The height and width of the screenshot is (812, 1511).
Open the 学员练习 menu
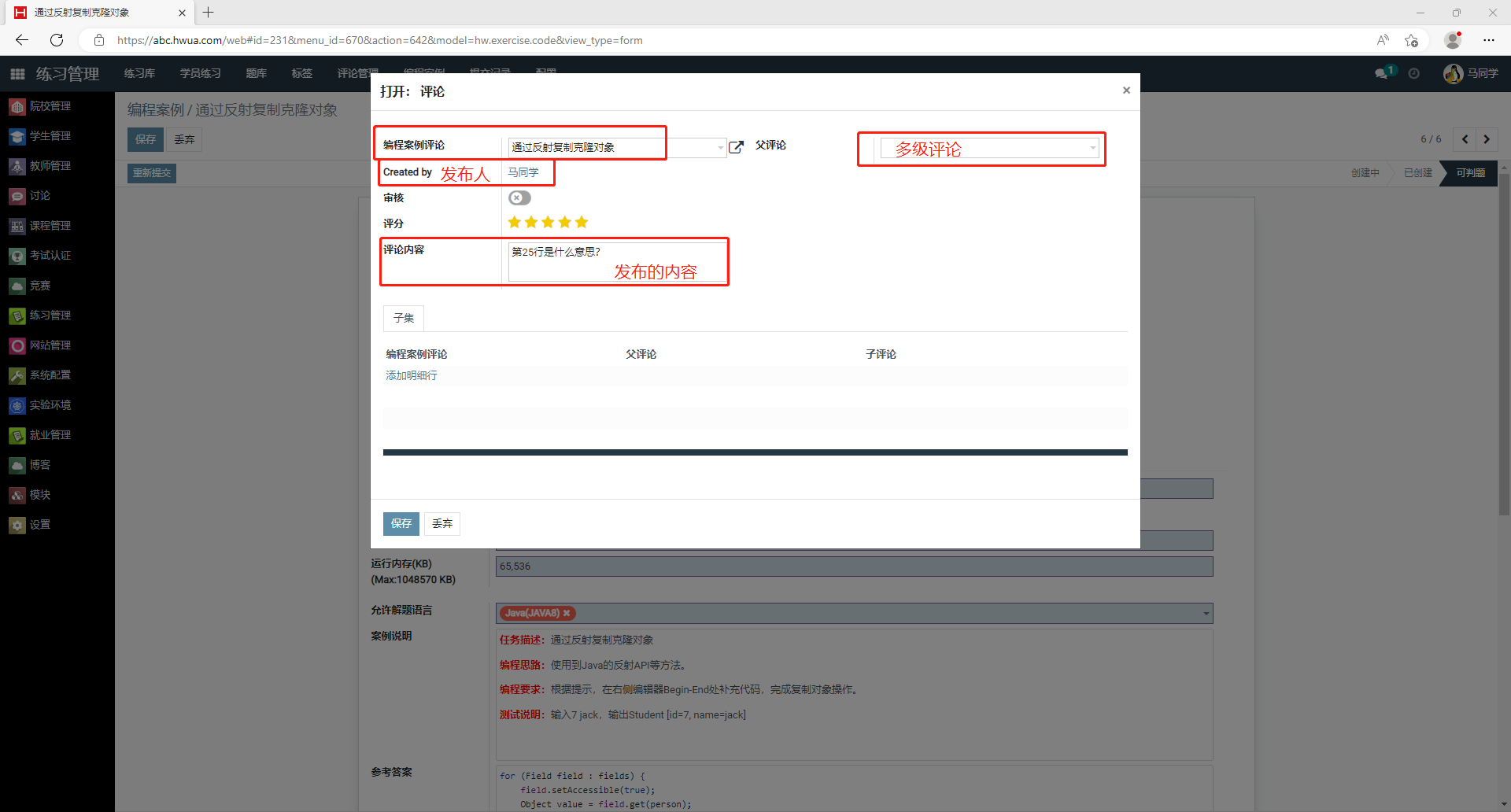click(x=200, y=73)
